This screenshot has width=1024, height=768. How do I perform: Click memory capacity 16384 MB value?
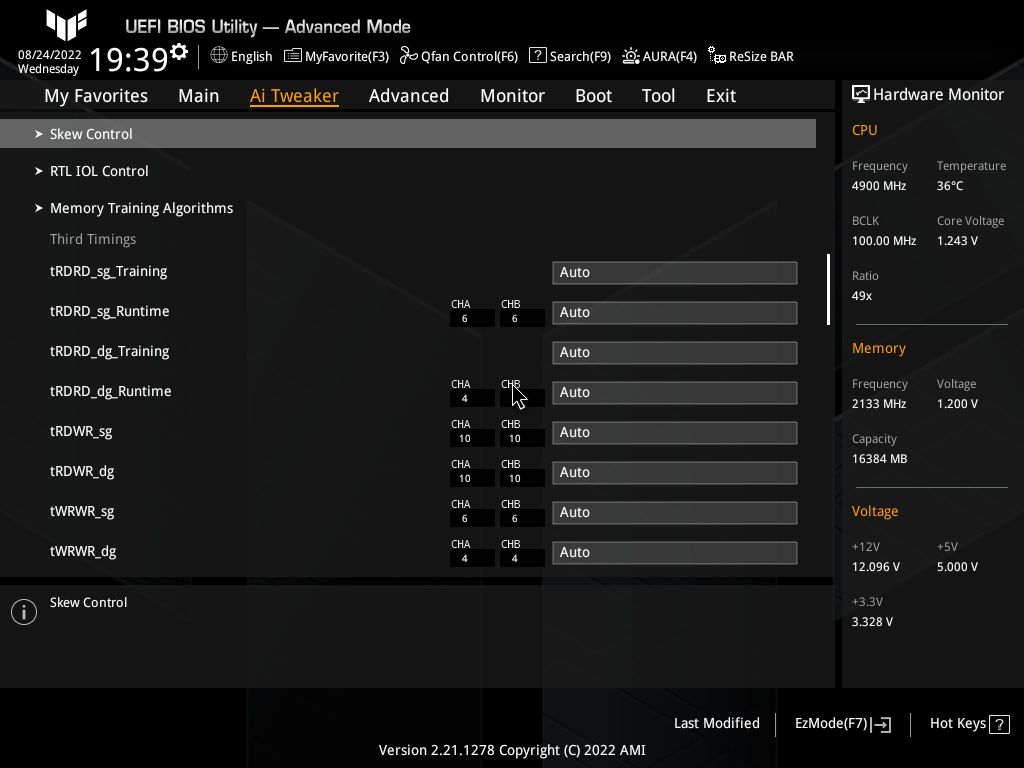(879, 458)
